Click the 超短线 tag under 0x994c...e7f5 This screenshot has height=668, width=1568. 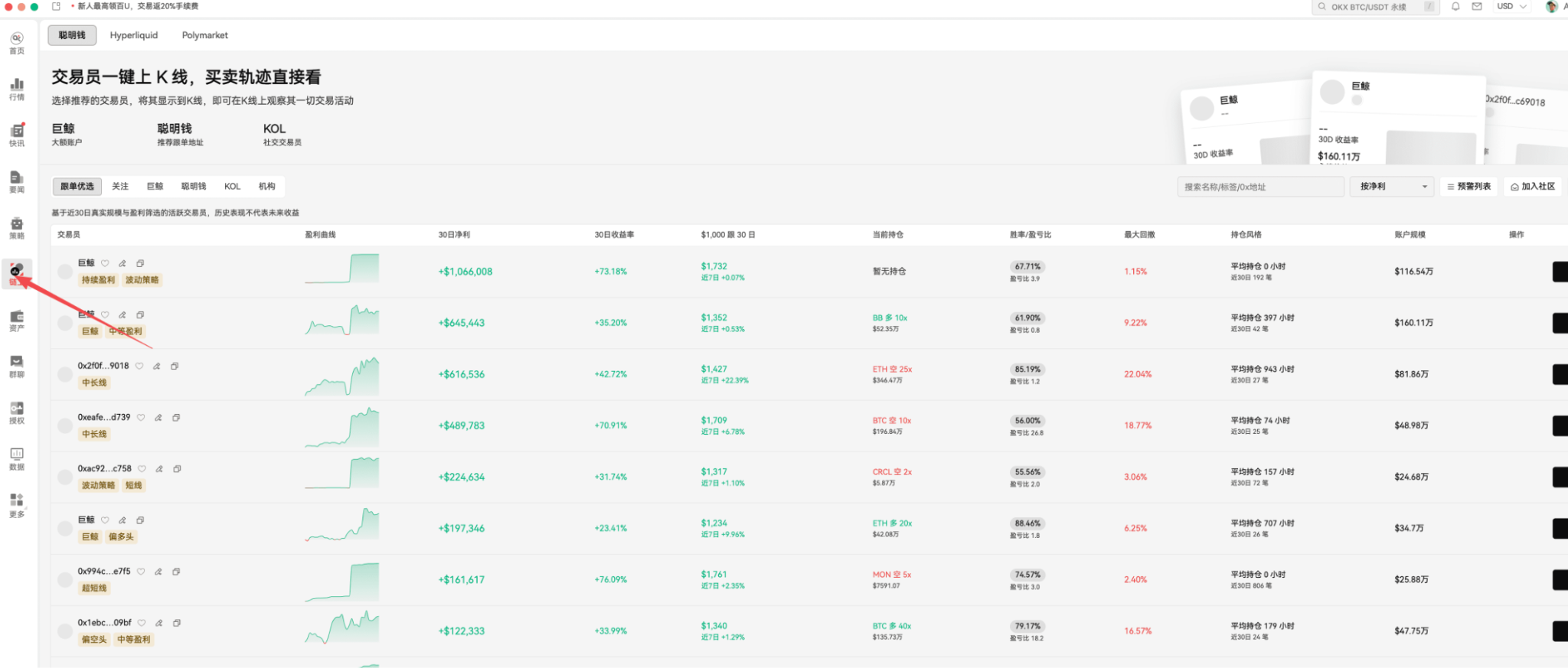tap(94, 588)
